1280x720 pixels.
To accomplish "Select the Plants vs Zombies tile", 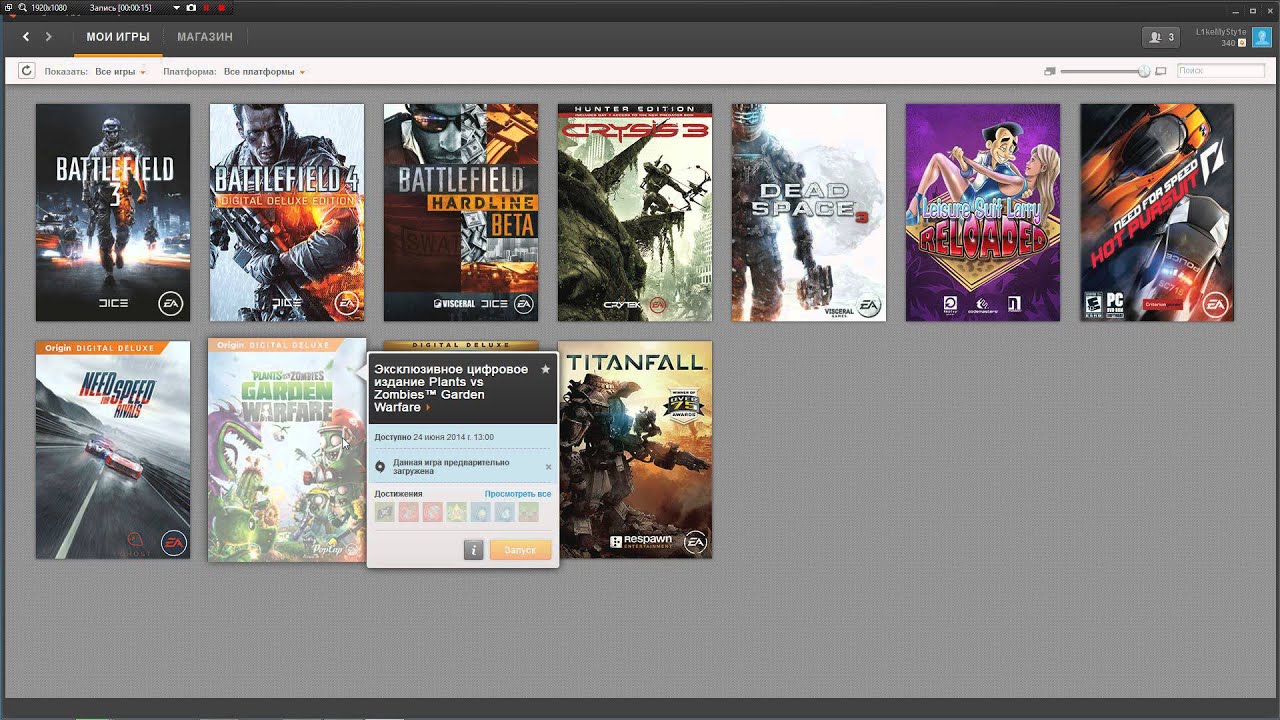I will pyautogui.click(x=286, y=450).
